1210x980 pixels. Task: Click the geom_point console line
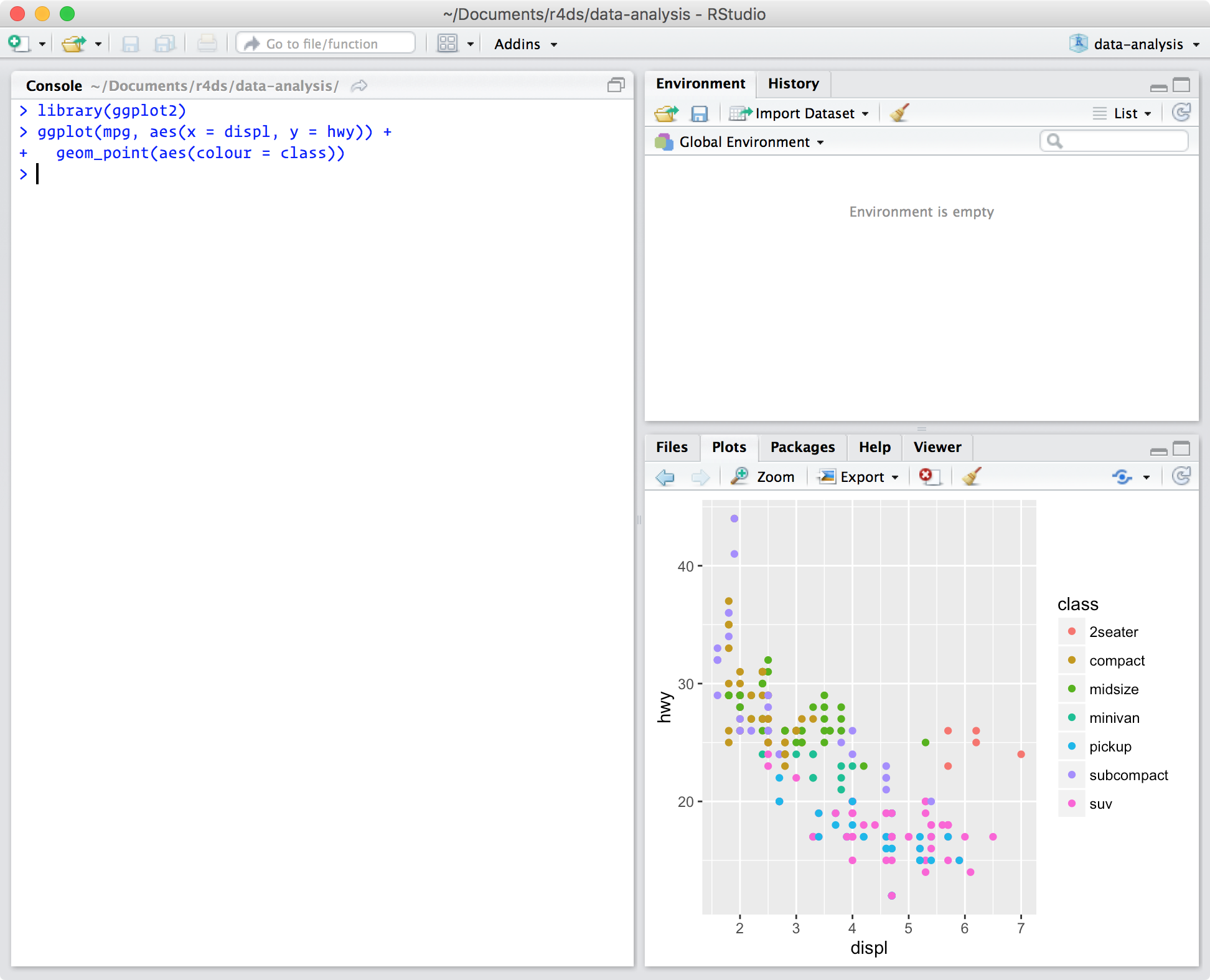200,153
